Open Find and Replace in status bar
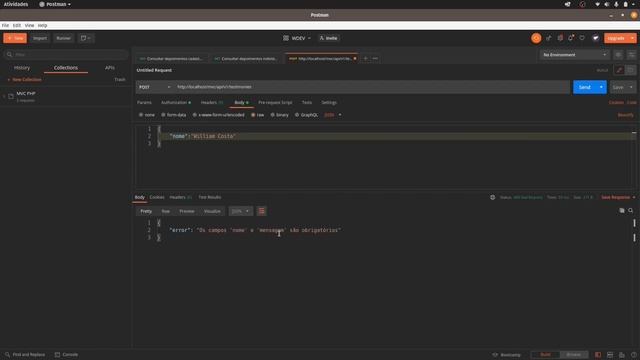Screen dimensions: 640x360 25,355
